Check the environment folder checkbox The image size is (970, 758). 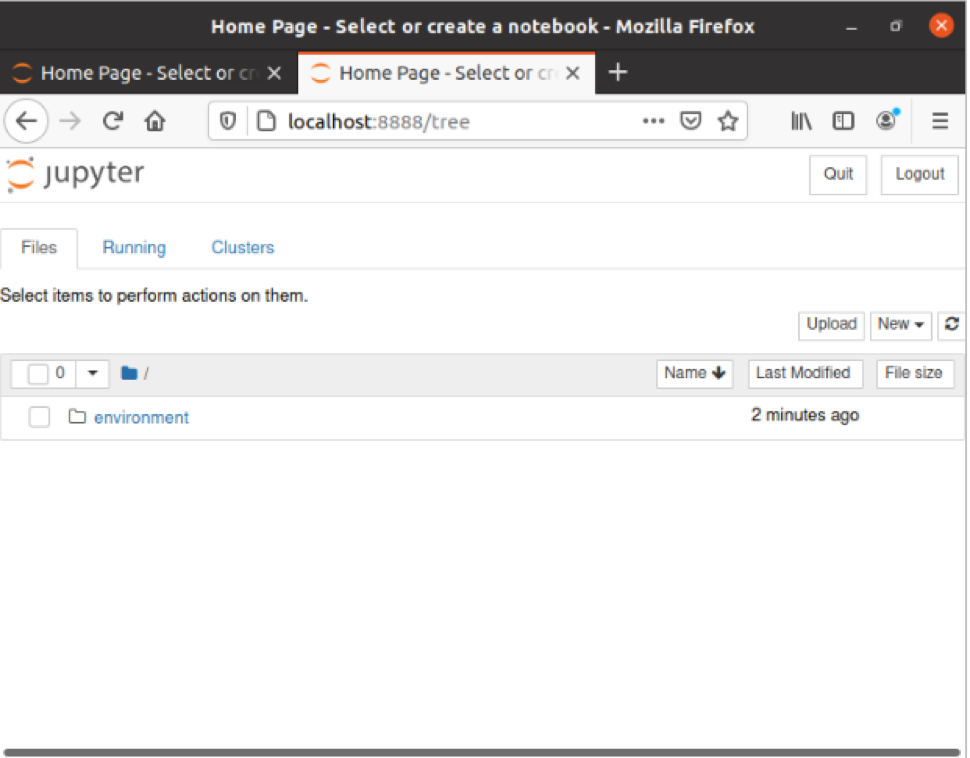point(39,417)
